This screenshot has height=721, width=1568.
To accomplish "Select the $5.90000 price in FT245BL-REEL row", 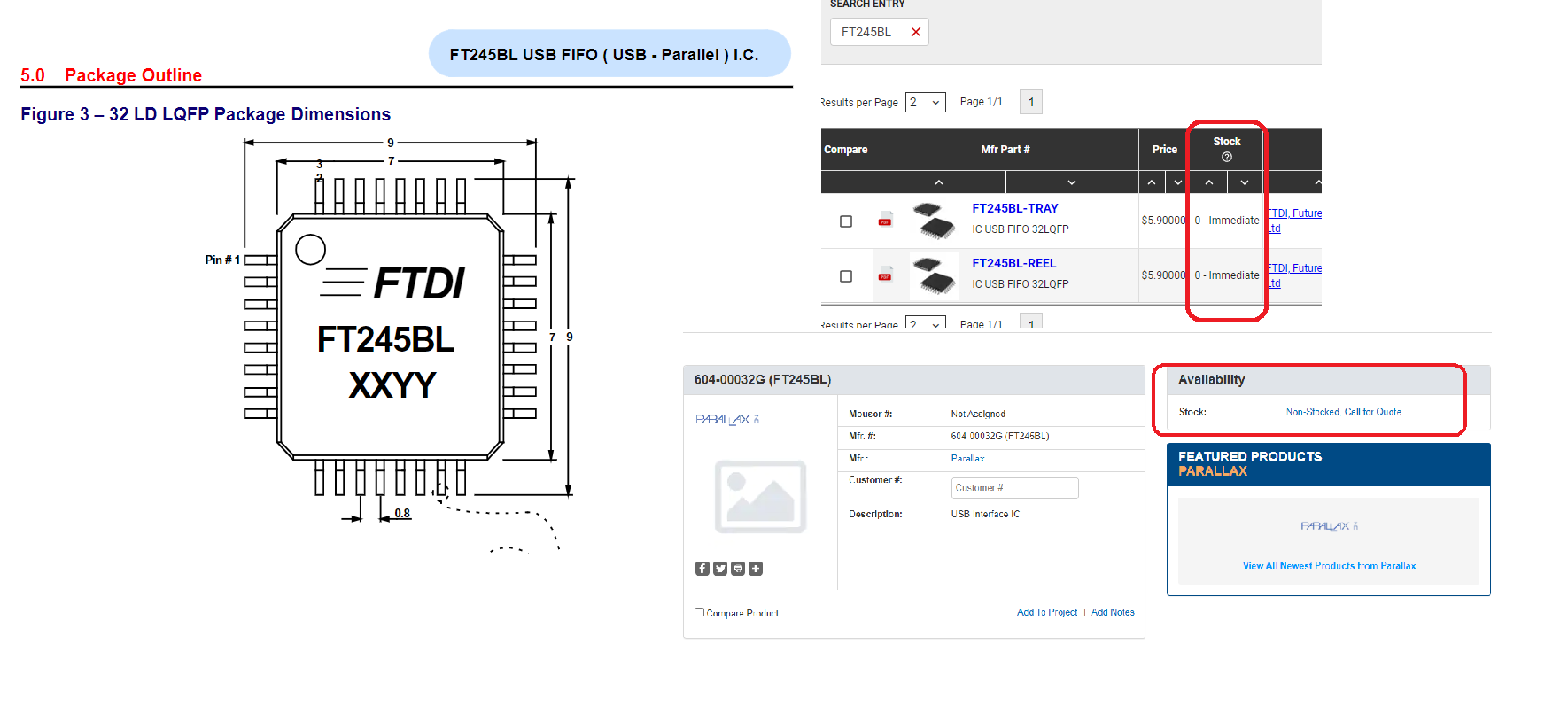I will 1163,275.
